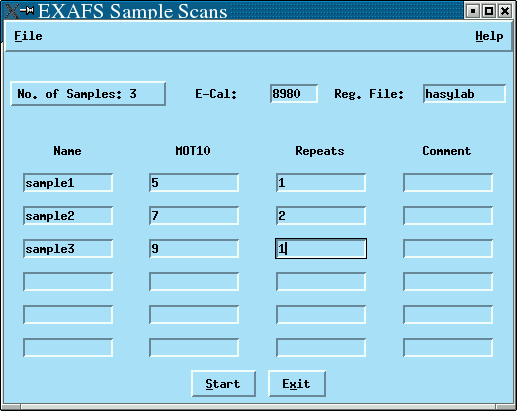The image size is (517, 411).
Task: Click the MOT10 field with value 9
Action: coord(194,249)
